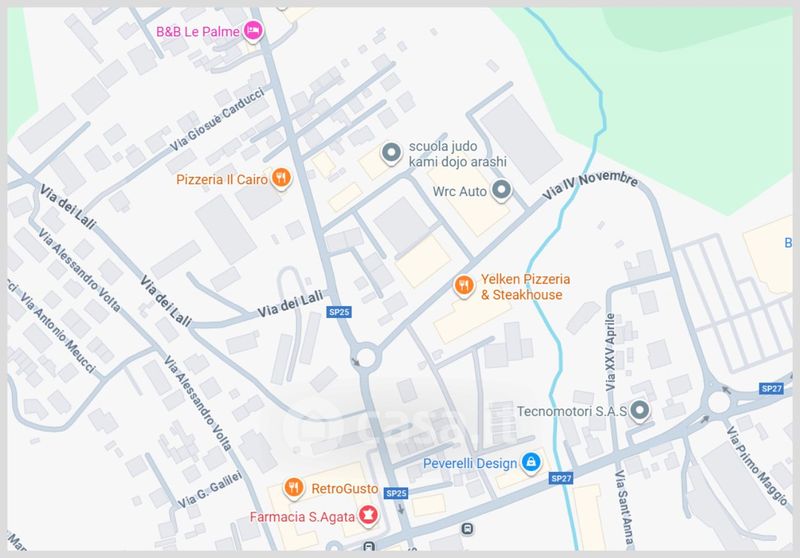Open the scuola judo kami dojo arashi pin

(391, 153)
